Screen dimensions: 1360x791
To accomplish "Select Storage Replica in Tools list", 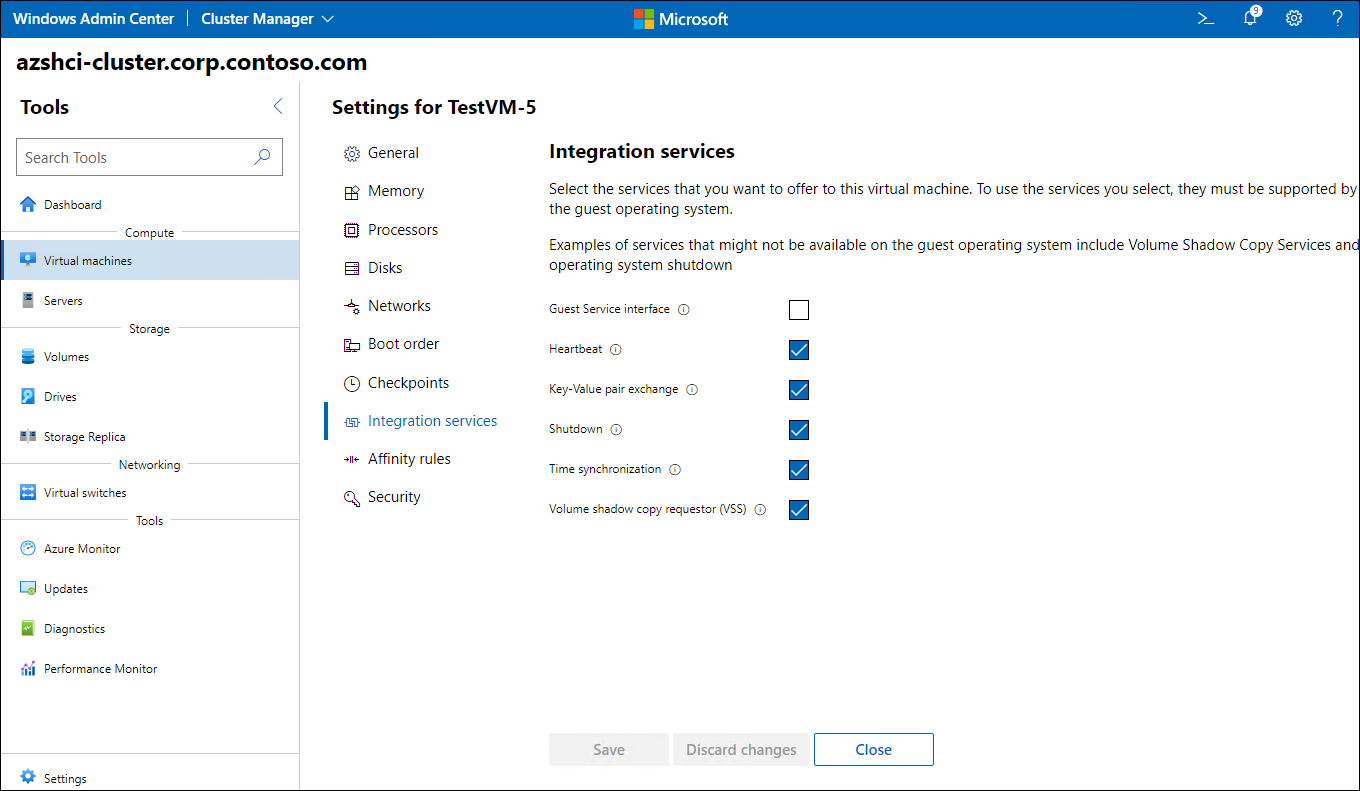I will (150, 437).
